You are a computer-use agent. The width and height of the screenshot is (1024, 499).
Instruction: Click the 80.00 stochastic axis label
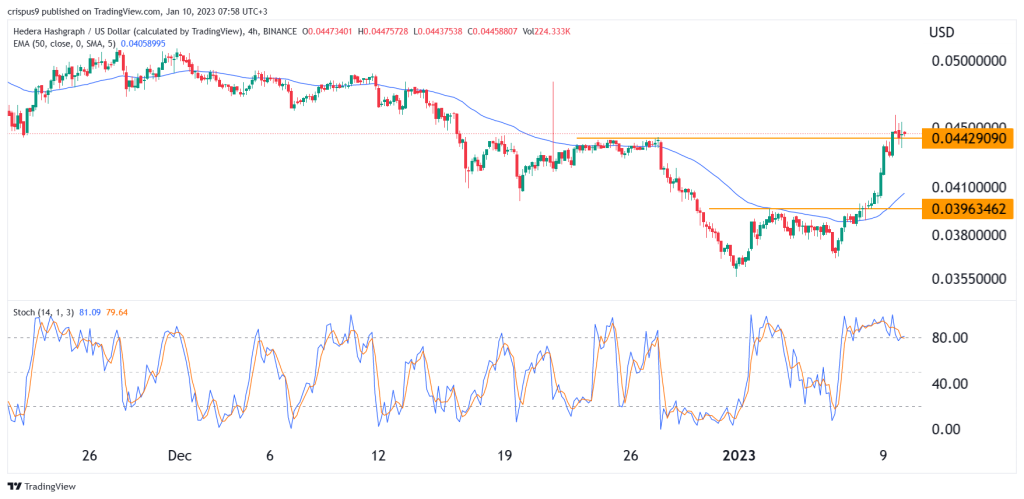tap(948, 338)
